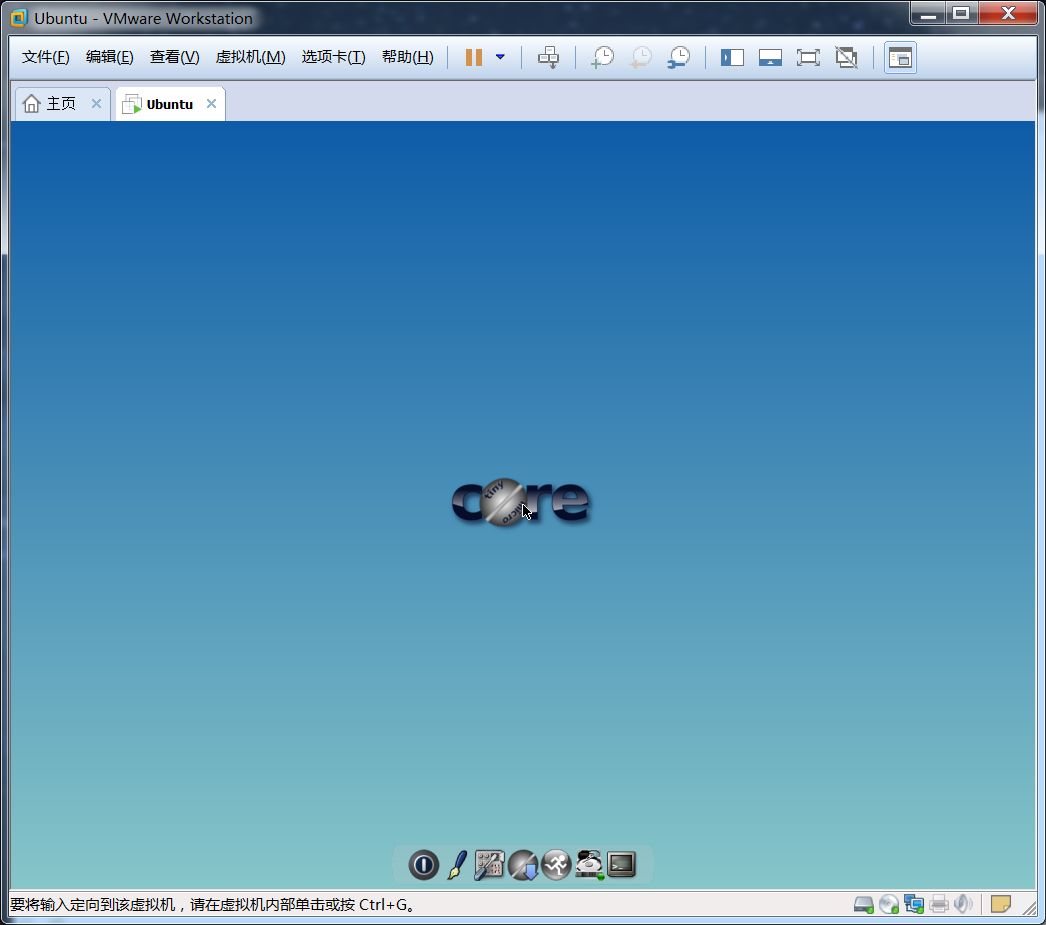Toggle the library sidebar view
1046x925 pixels.
(732, 57)
